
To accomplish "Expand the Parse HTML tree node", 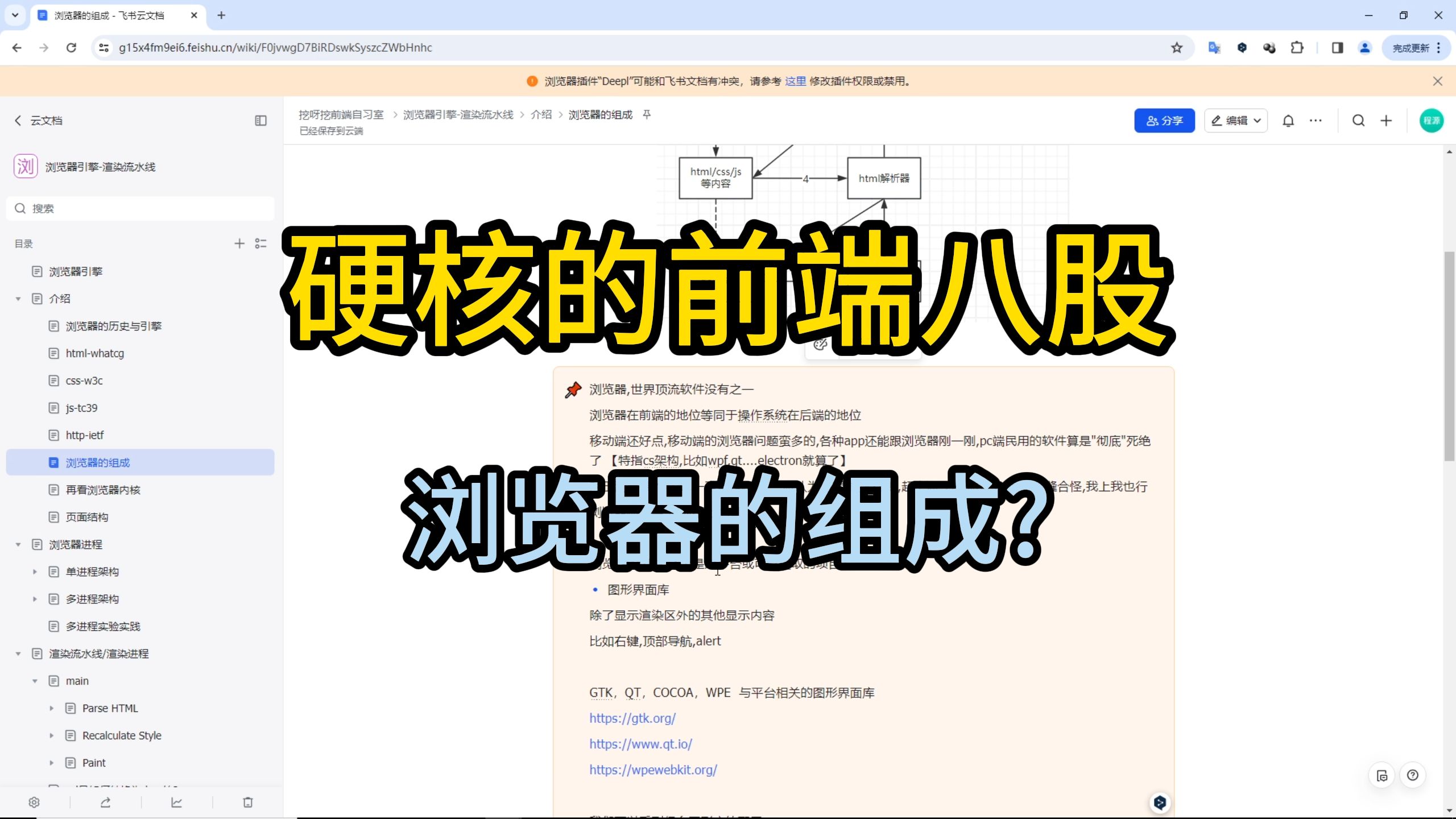I will [x=51, y=708].
